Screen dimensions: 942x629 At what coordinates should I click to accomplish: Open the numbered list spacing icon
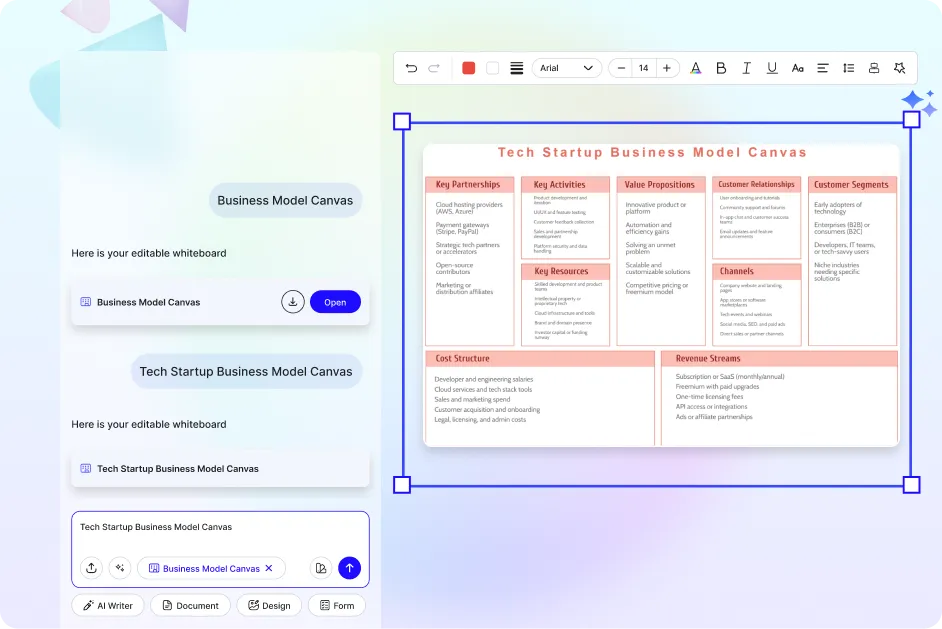point(848,68)
